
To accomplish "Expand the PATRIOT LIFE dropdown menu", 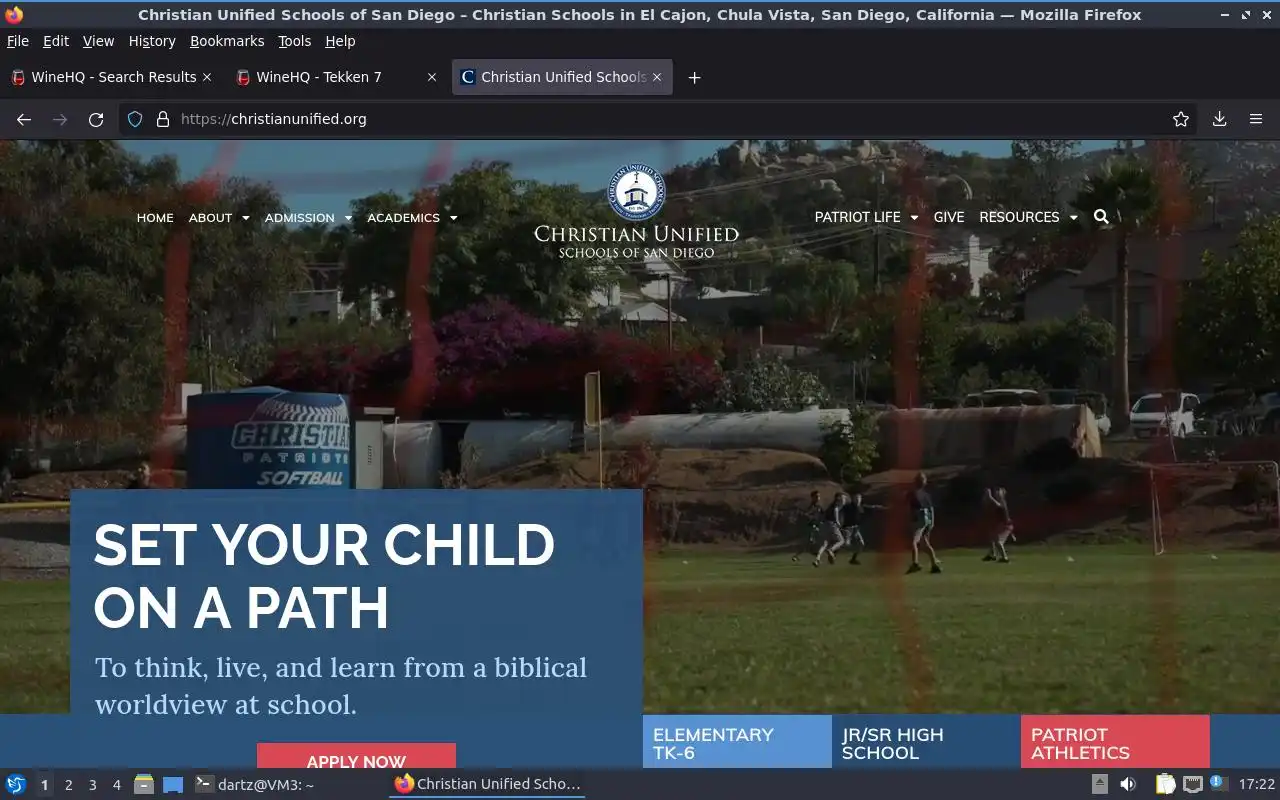I will [x=866, y=217].
